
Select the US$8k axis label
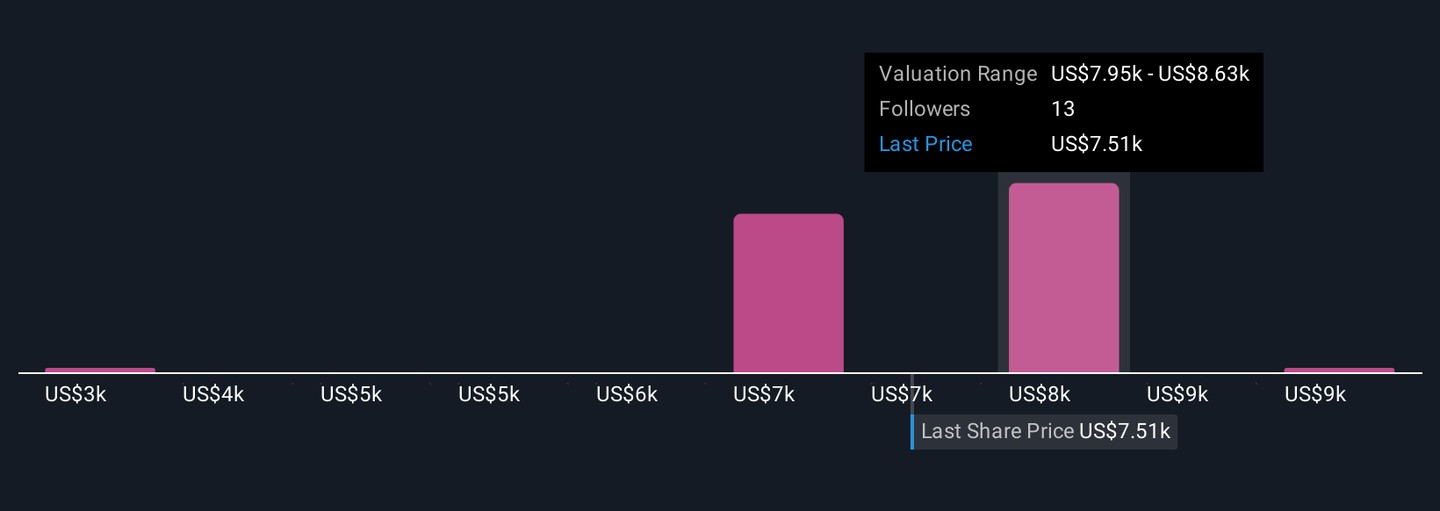point(1039,395)
